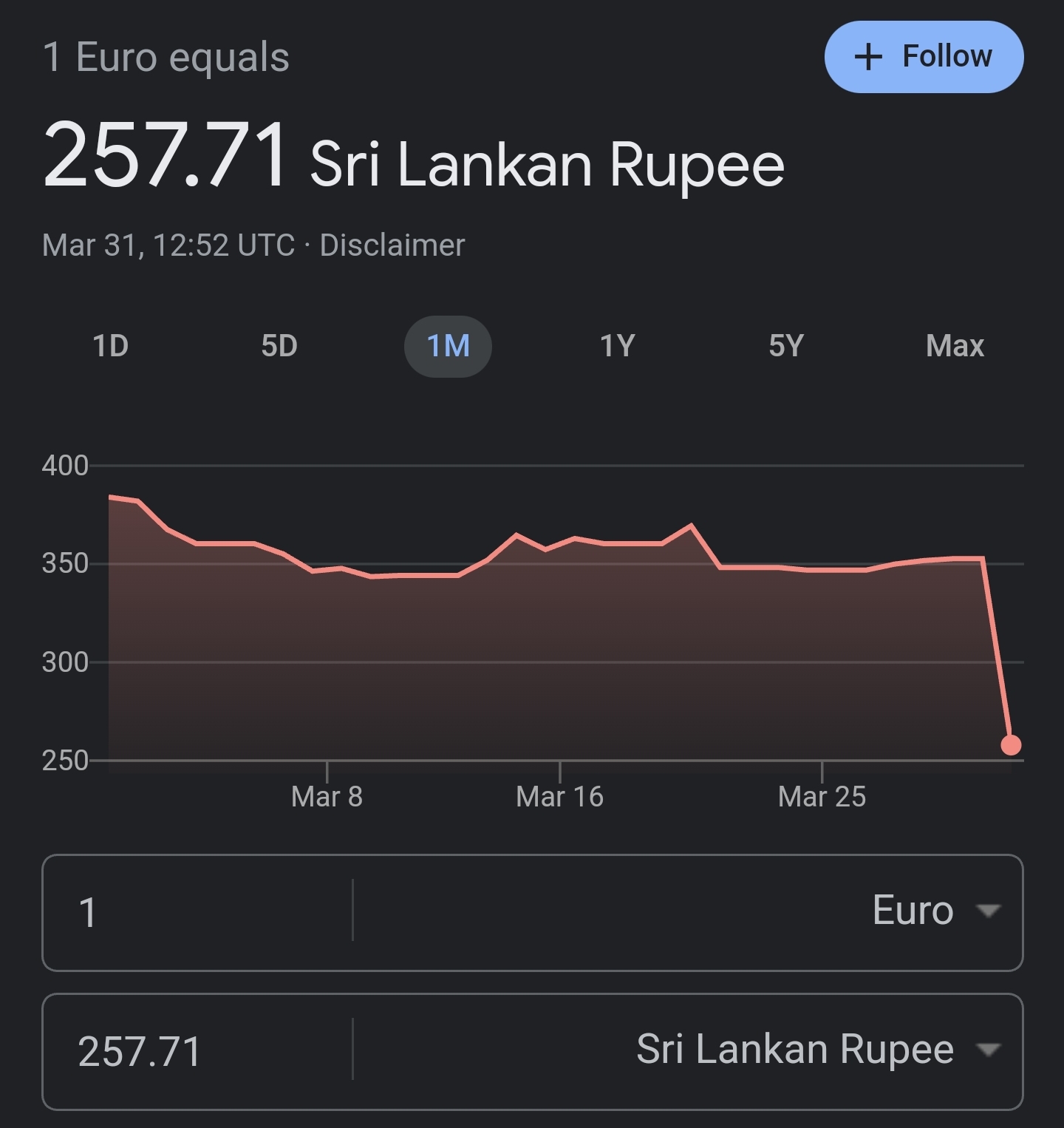This screenshot has height=1128, width=1064.
Task: Select the 1D time range tab
Action: click(x=111, y=346)
